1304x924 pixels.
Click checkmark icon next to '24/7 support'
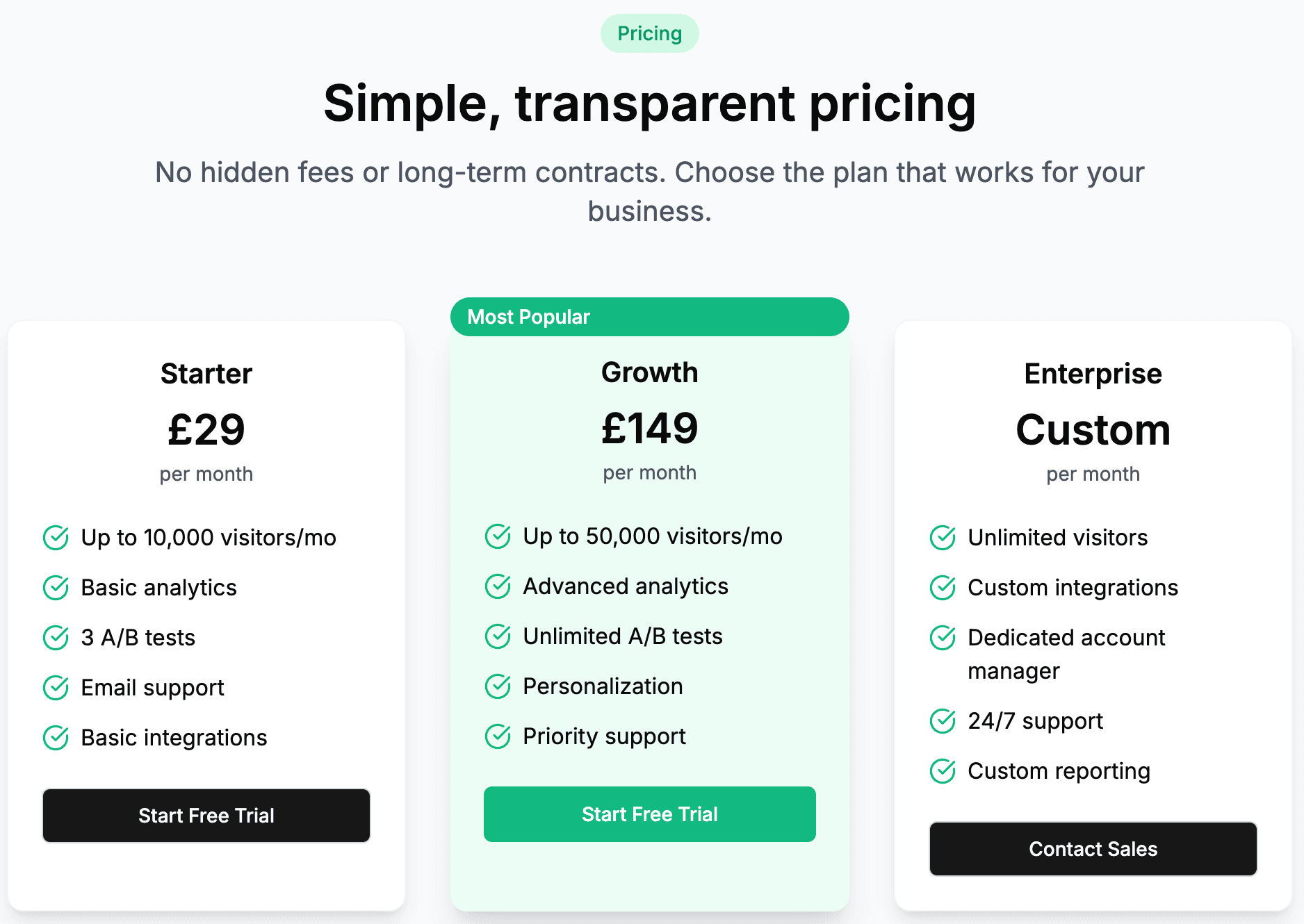point(943,721)
